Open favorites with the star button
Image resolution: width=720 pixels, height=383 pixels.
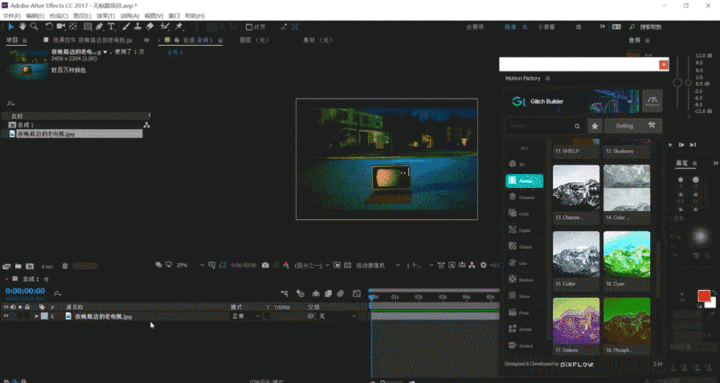coord(595,126)
